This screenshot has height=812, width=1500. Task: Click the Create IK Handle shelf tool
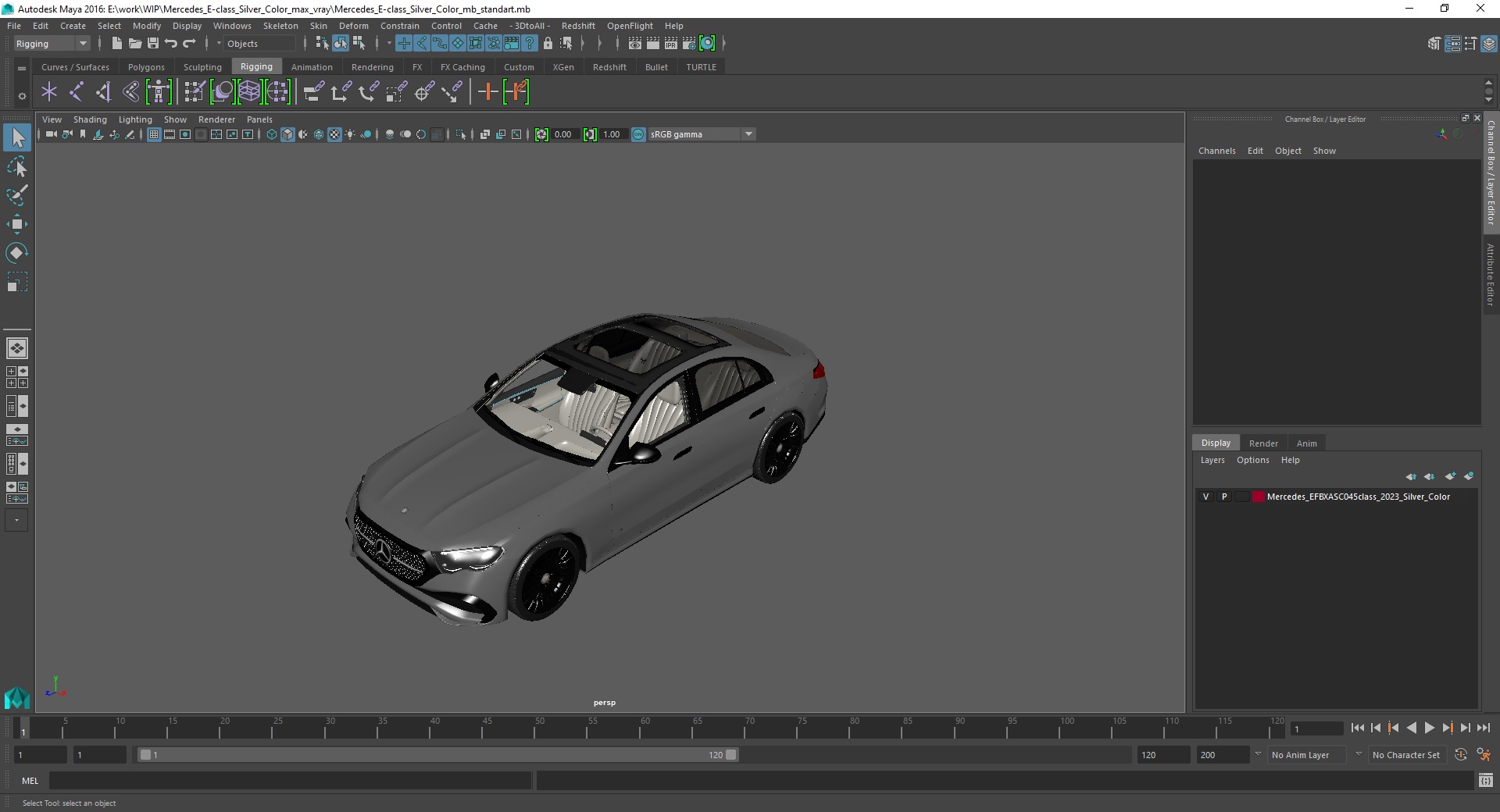[x=103, y=92]
